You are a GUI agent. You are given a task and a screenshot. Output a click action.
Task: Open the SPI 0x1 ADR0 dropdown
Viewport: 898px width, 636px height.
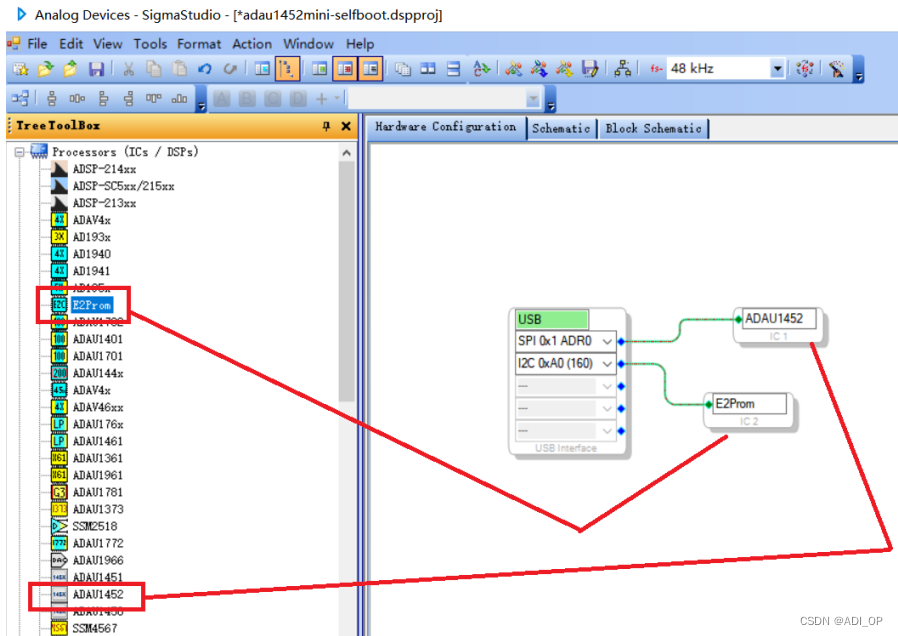tap(607, 342)
